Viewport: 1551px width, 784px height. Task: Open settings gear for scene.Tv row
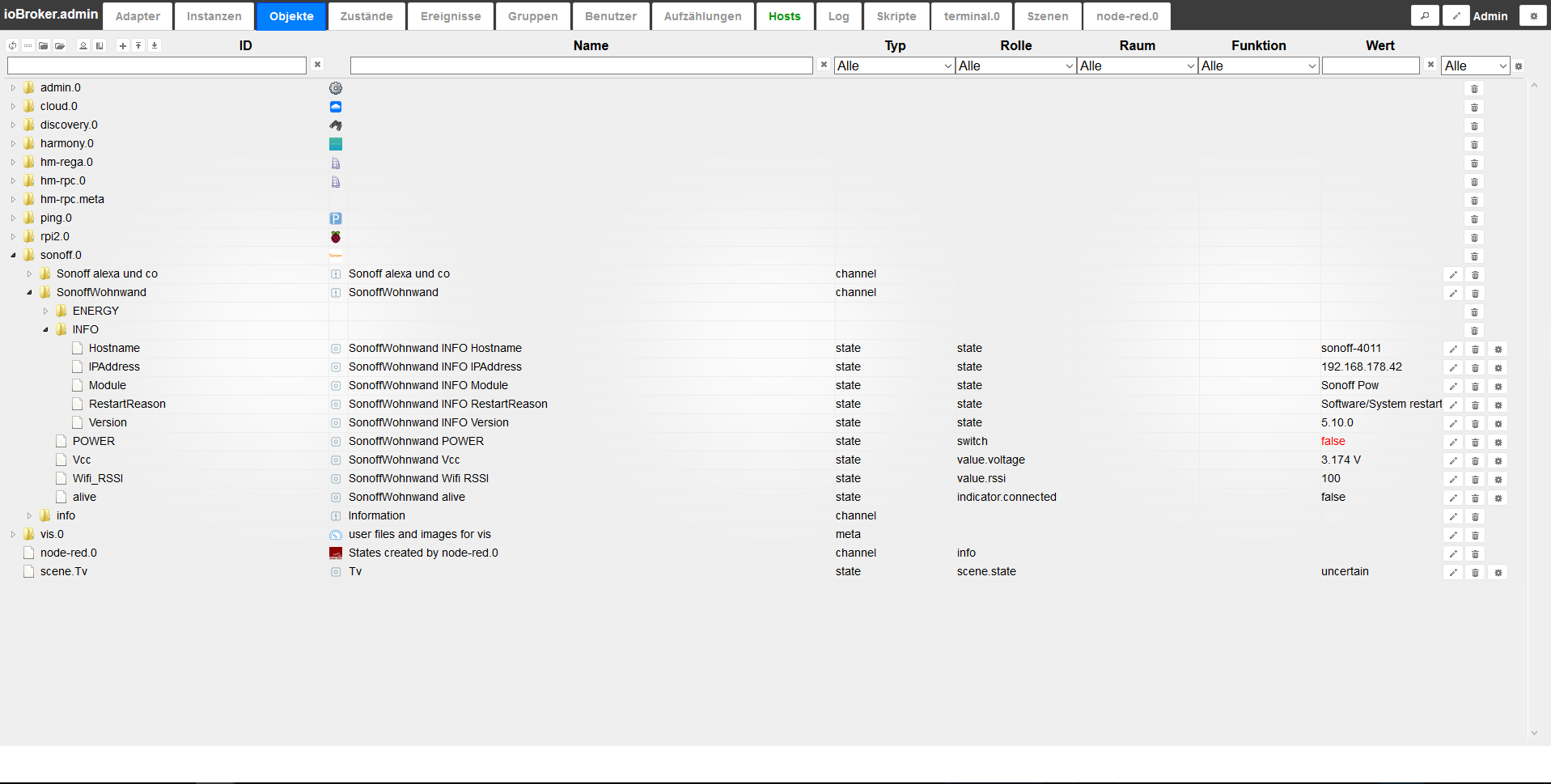pyautogui.click(x=1498, y=573)
